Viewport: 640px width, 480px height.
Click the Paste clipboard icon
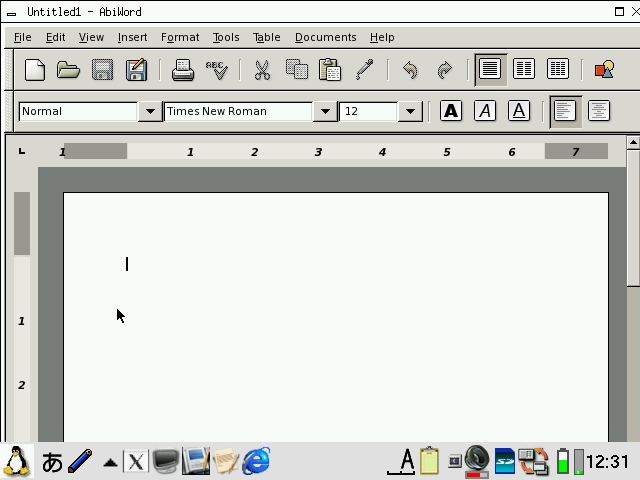click(329, 69)
